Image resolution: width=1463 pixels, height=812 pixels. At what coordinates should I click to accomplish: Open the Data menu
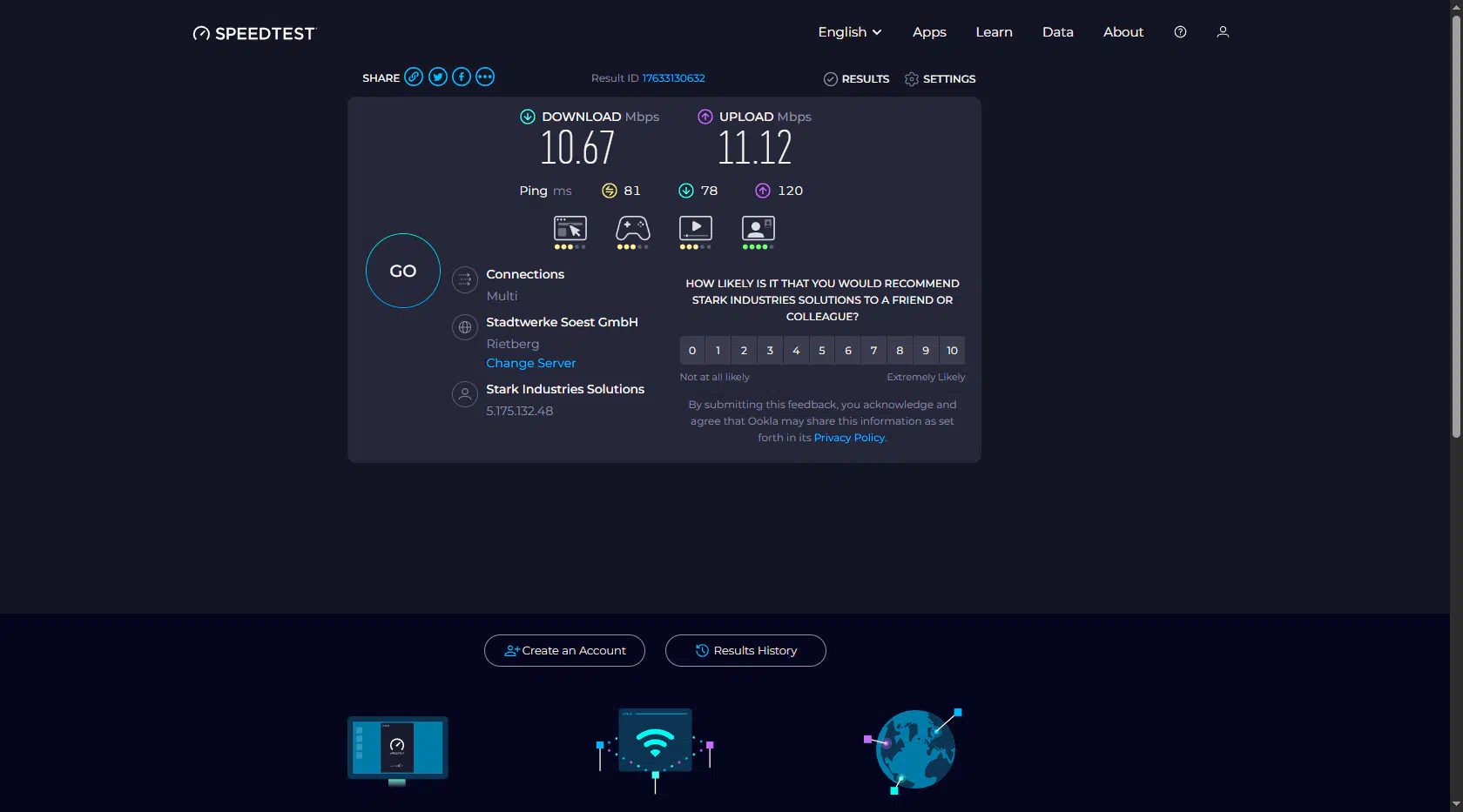(x=1058, y=32)
